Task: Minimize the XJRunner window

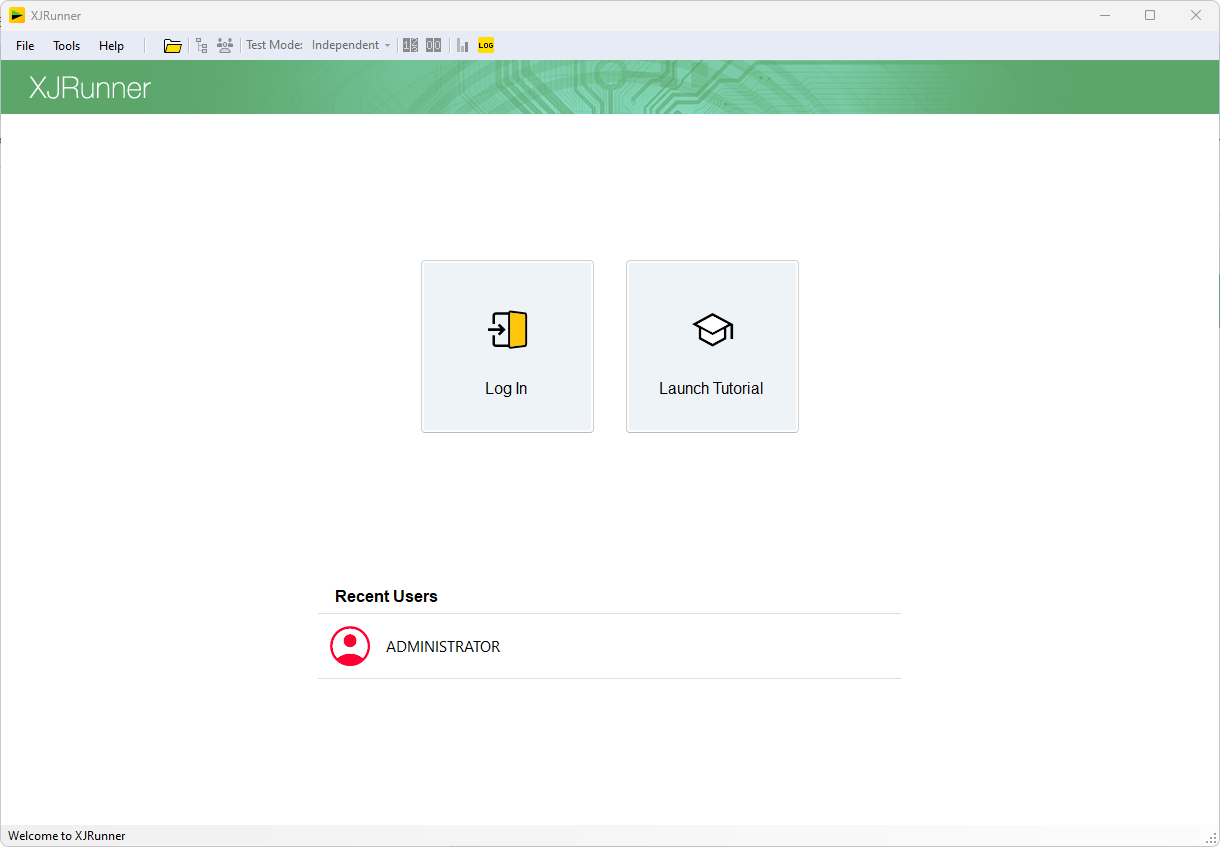Action: coord(1105,15)
